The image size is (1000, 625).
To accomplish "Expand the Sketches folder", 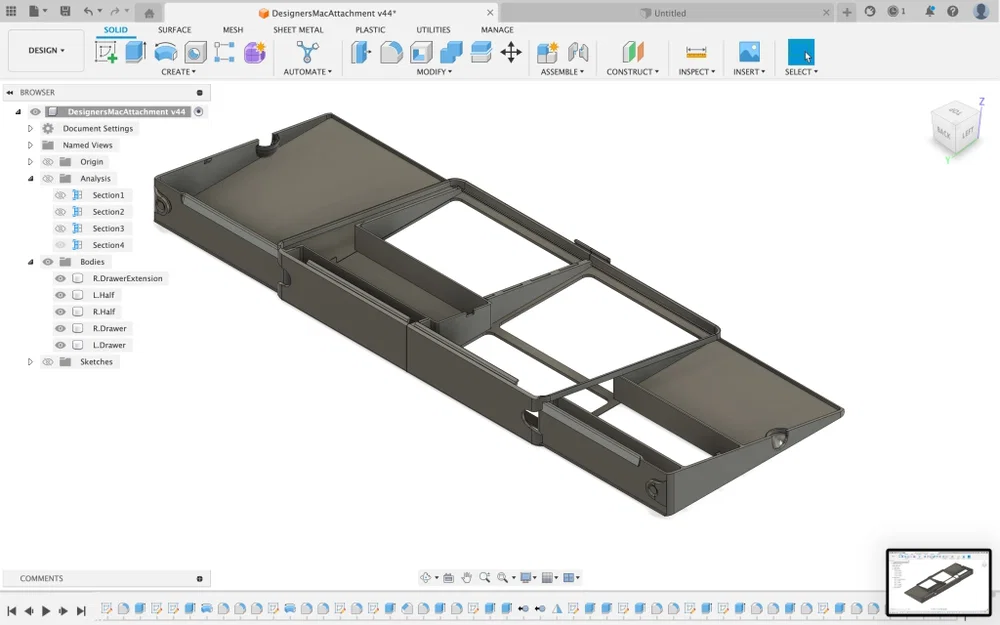I will coord(30,362).
